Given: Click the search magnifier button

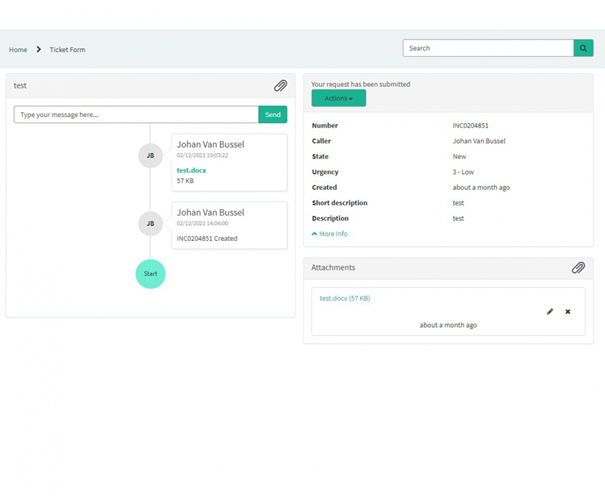Looking at the screenshot, I should click(x=583, y=48).
